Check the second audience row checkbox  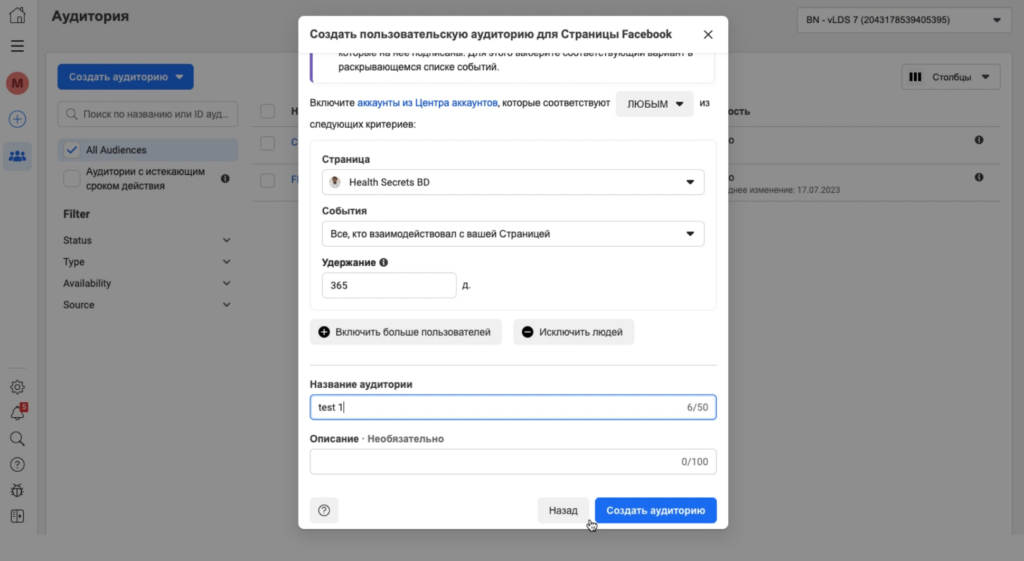(268, 180)
